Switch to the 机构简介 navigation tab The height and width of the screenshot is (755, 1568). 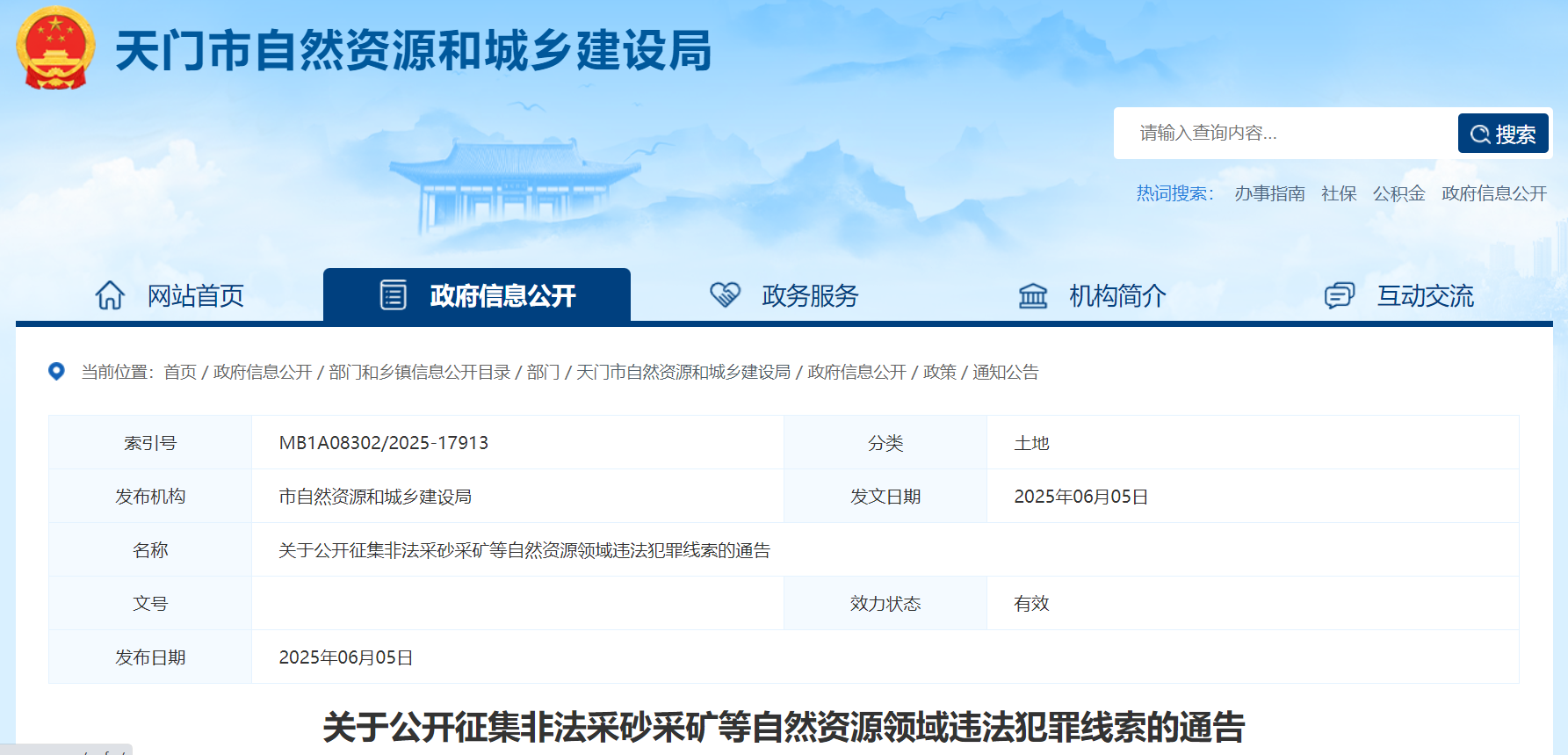click(1116, 296)
